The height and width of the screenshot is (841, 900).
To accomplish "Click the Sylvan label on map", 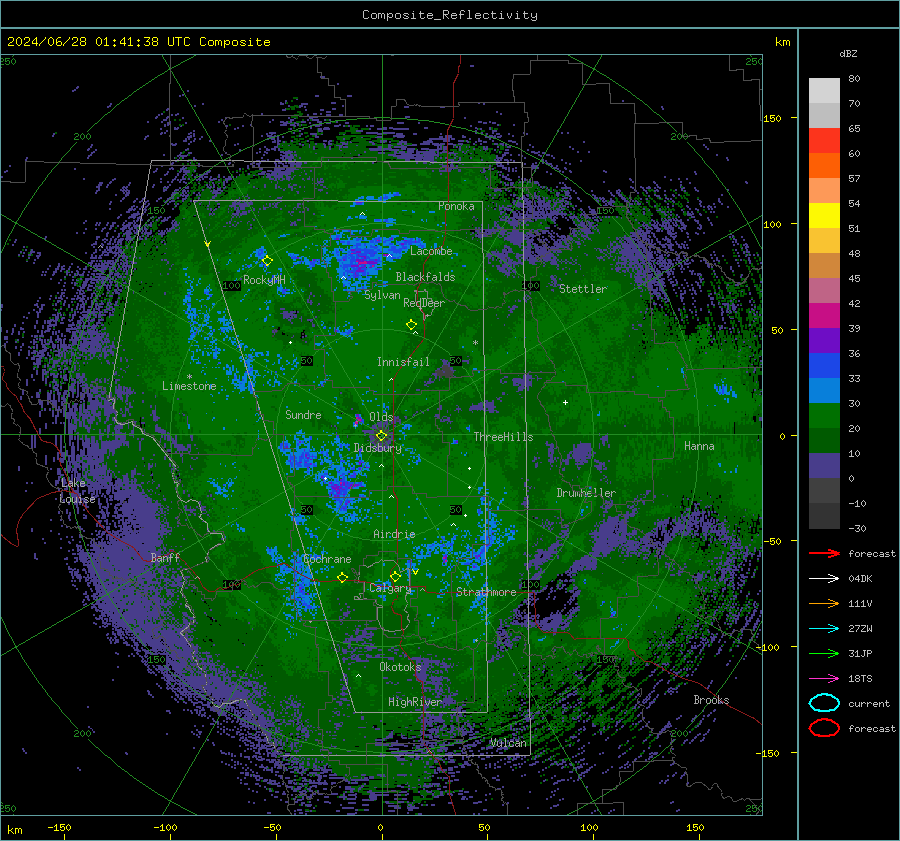I will tap(382, 295).
